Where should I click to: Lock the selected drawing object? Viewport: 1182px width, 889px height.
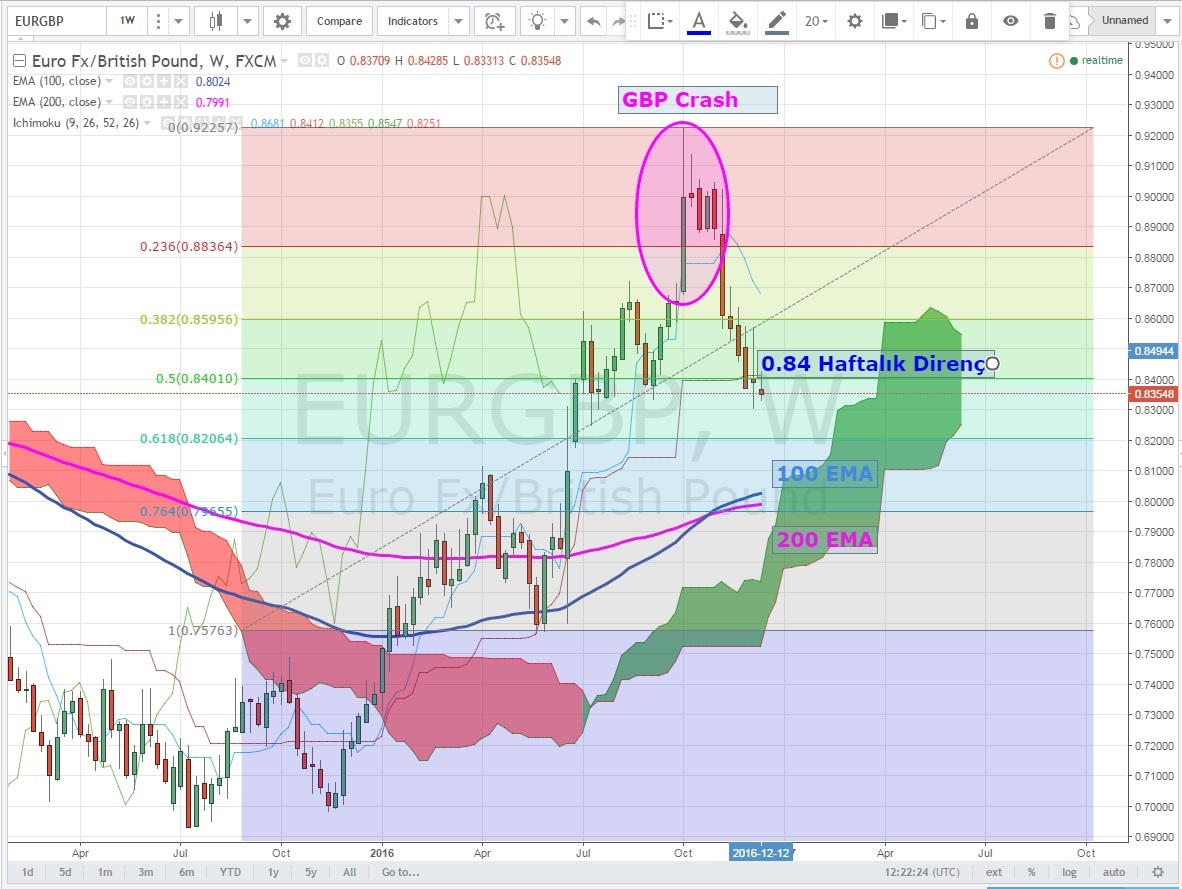[972, 21]
